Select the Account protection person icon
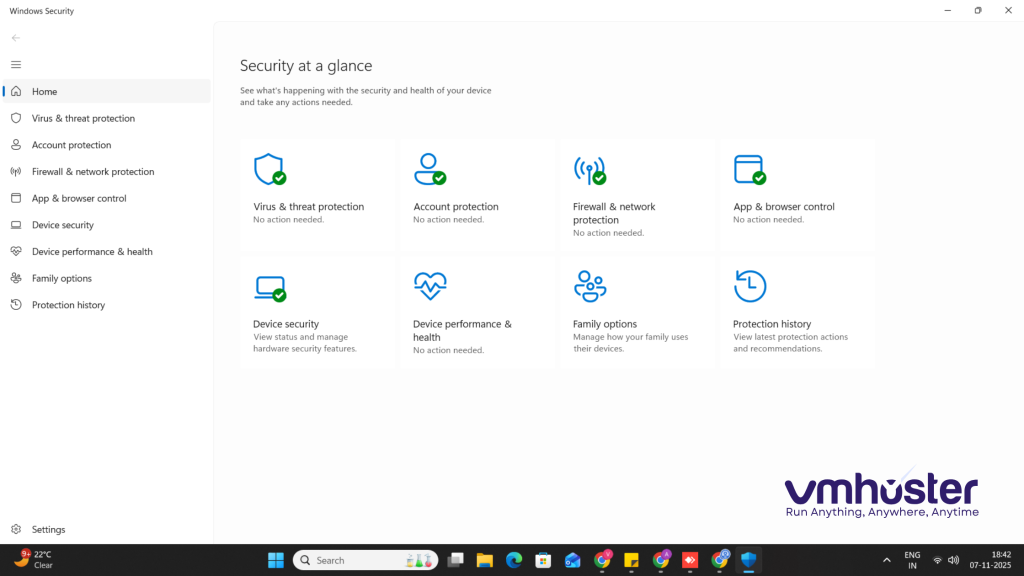This screenshot has width=1024, height=576. (x=430, y=168)
